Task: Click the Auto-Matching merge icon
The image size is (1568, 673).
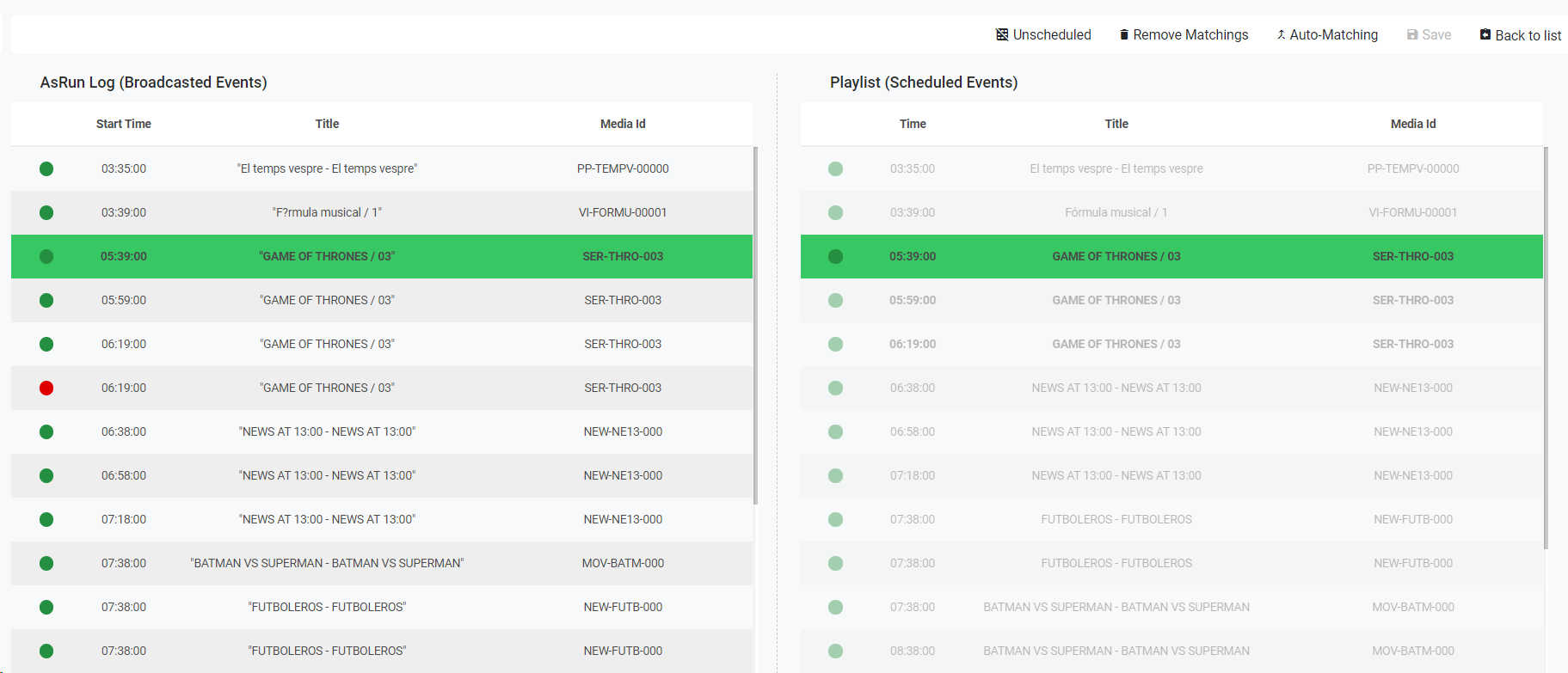Action: (1281, 34)
